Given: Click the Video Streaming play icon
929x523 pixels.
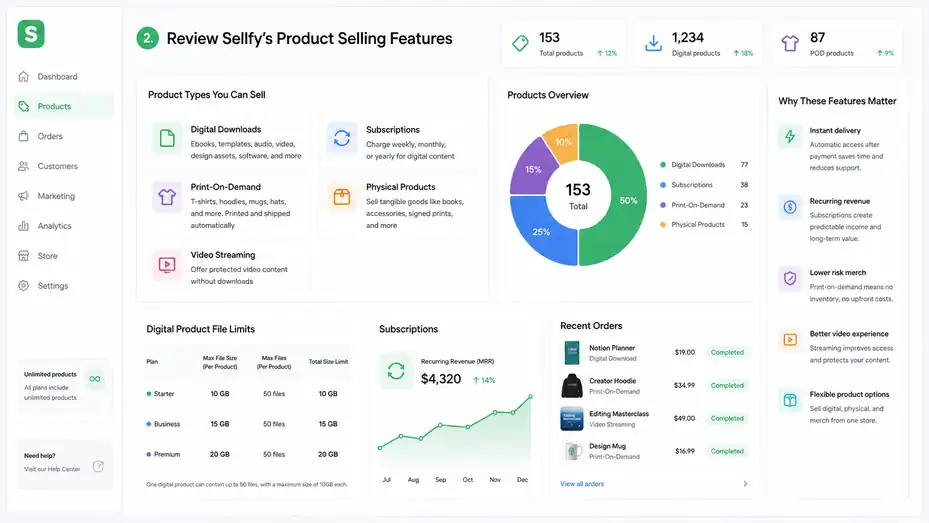Looking at the screenshot, I should (x=167, y=265).
